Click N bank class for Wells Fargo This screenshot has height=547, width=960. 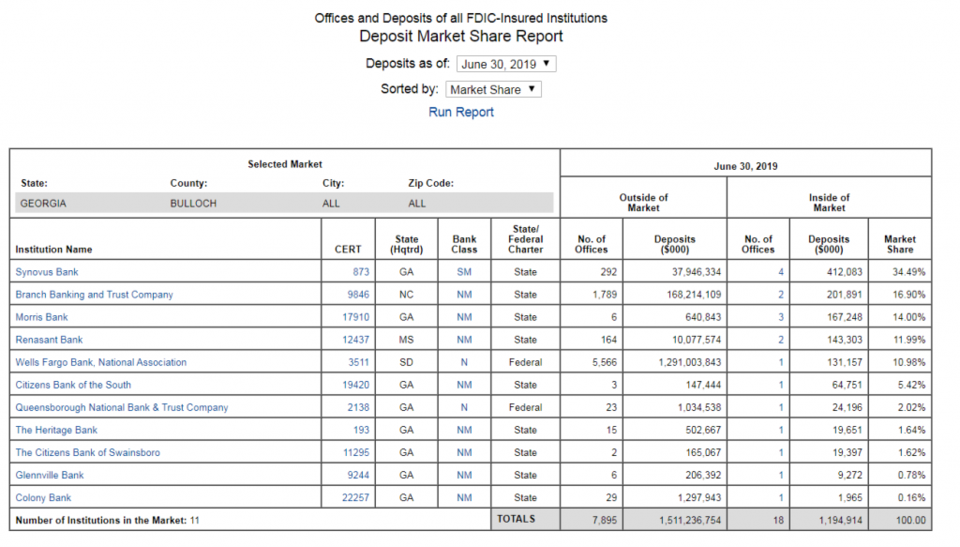click(464, 363)
